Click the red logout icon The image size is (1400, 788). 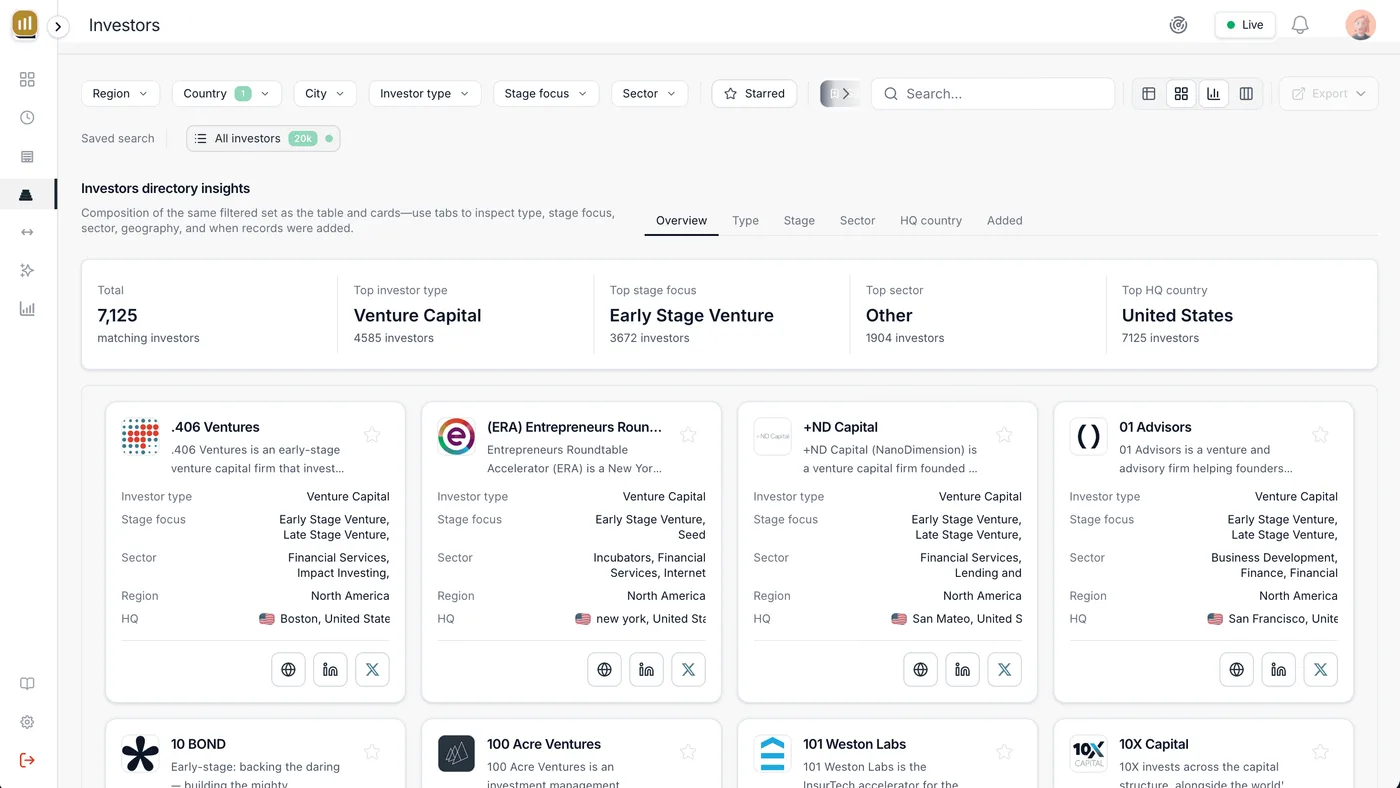(x=27, y=760)
